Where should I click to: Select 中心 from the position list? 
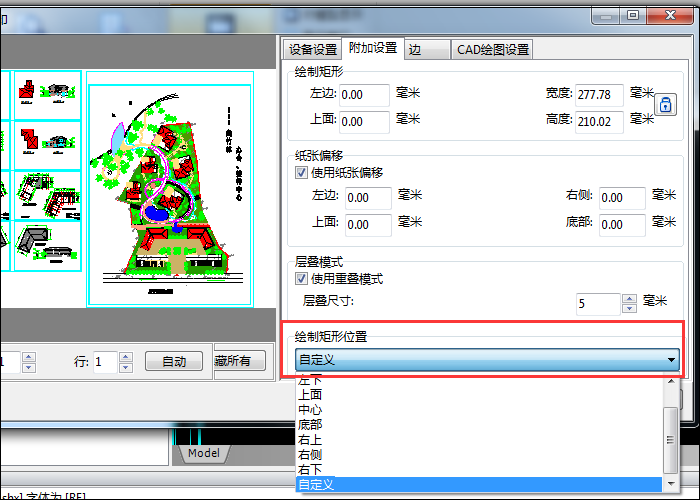pyautogui.click(x=310, y=410)
